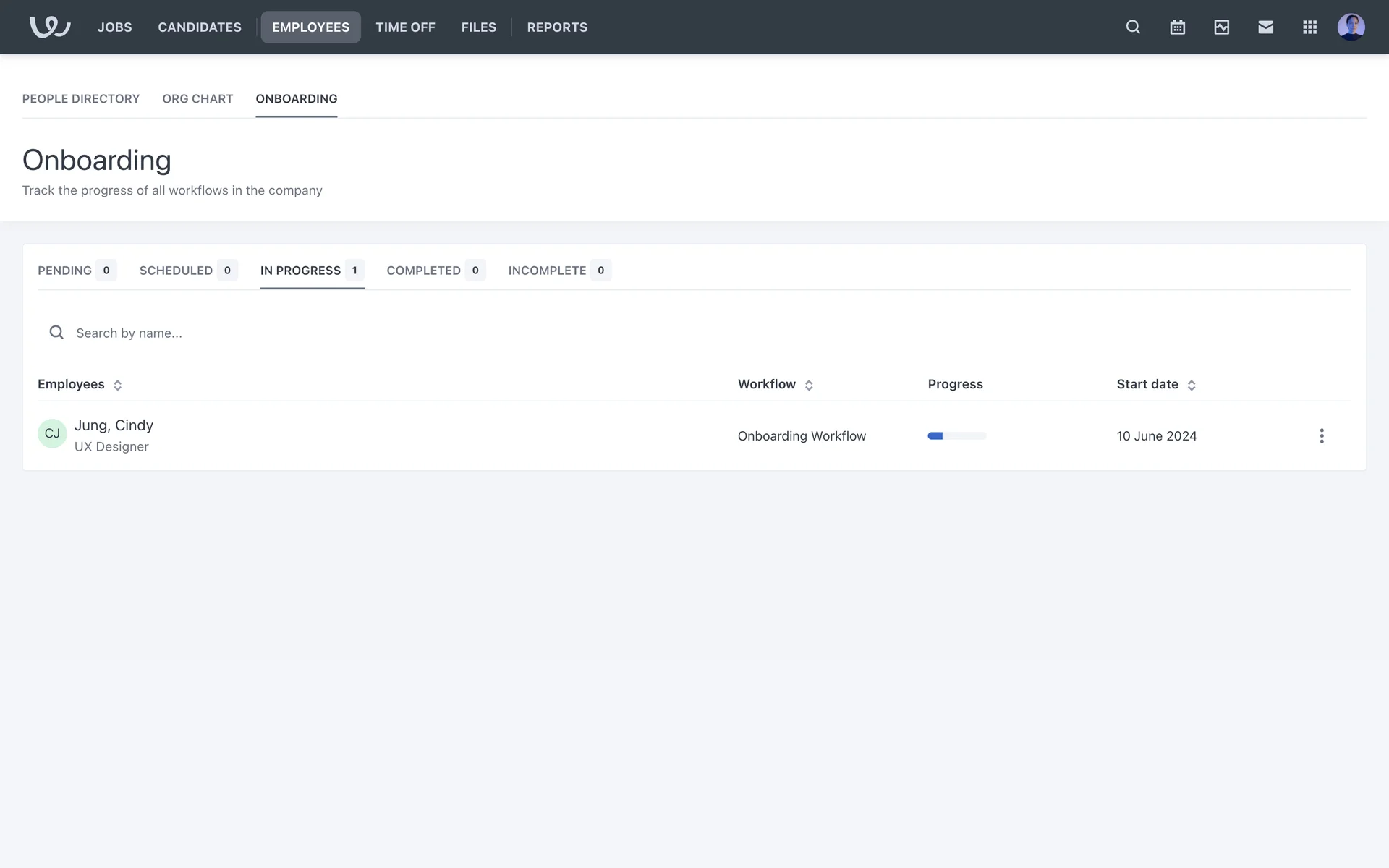Viewport: 1389px width, 868px height.
Task: Sort by Start date column arrows
Action: point(1191,385)
